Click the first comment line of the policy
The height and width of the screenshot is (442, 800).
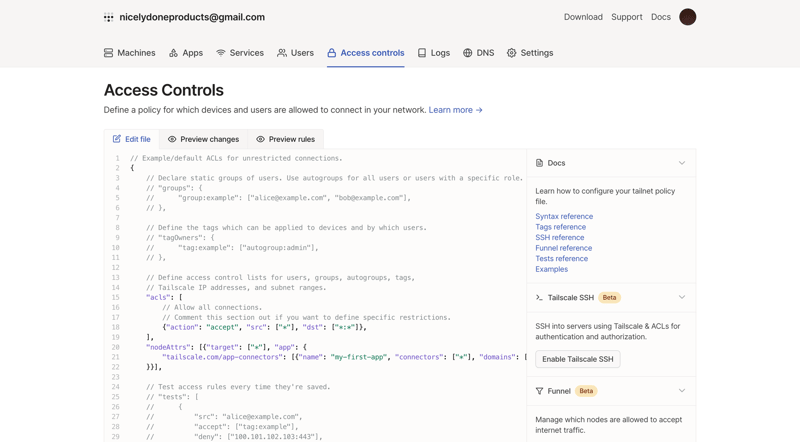[x=236, y=158]
